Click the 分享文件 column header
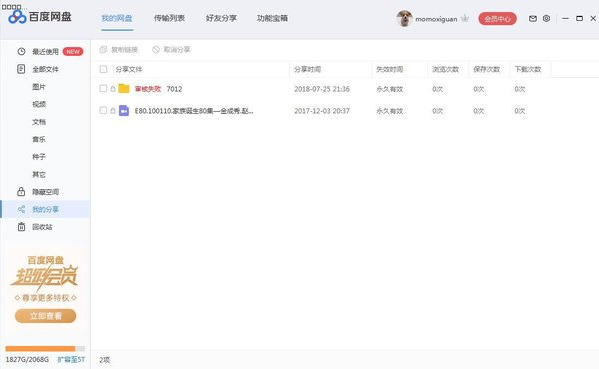This screenshot has width=599, height=369. (x=129, y=69)
